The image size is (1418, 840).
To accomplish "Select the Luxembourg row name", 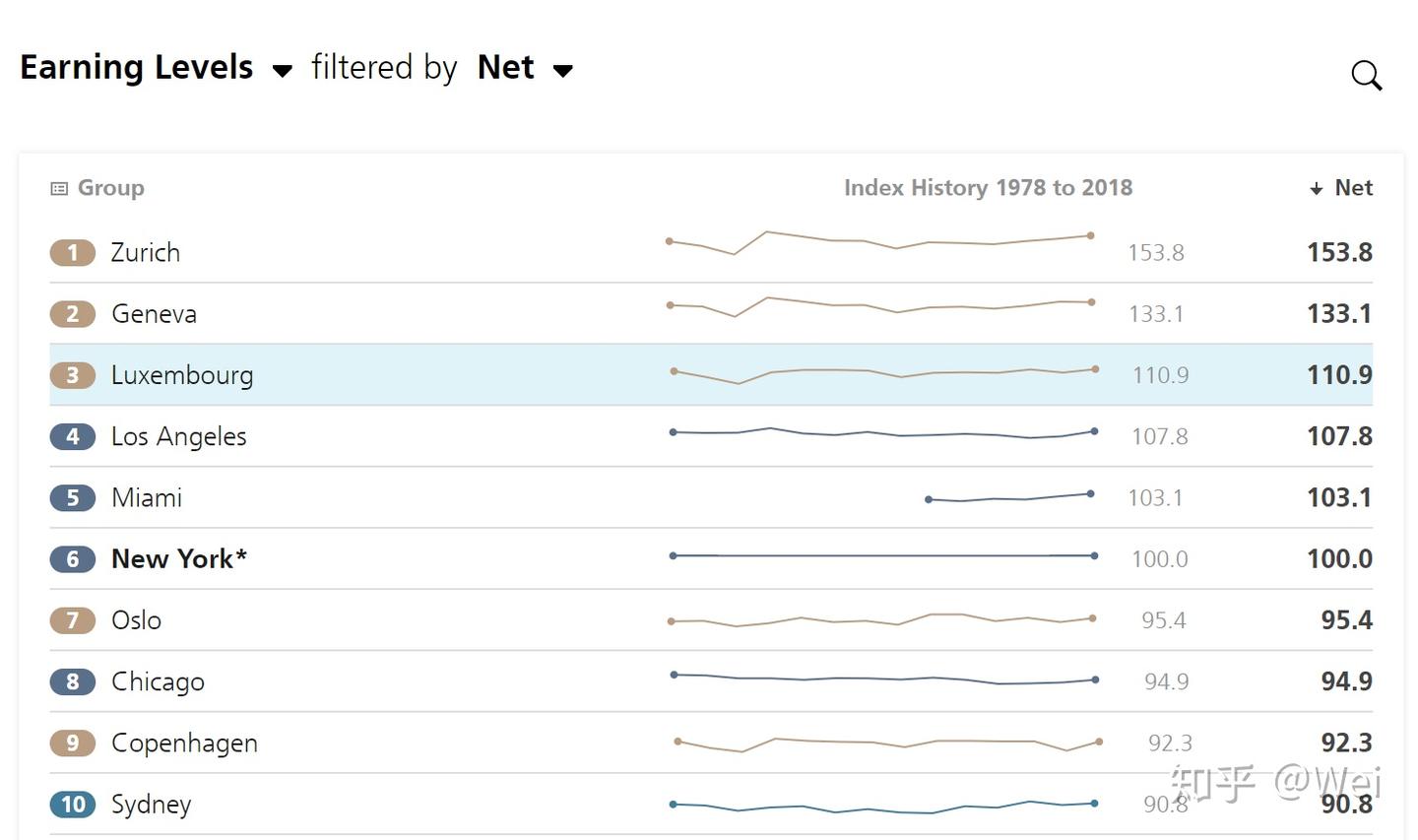I will 182,375.
